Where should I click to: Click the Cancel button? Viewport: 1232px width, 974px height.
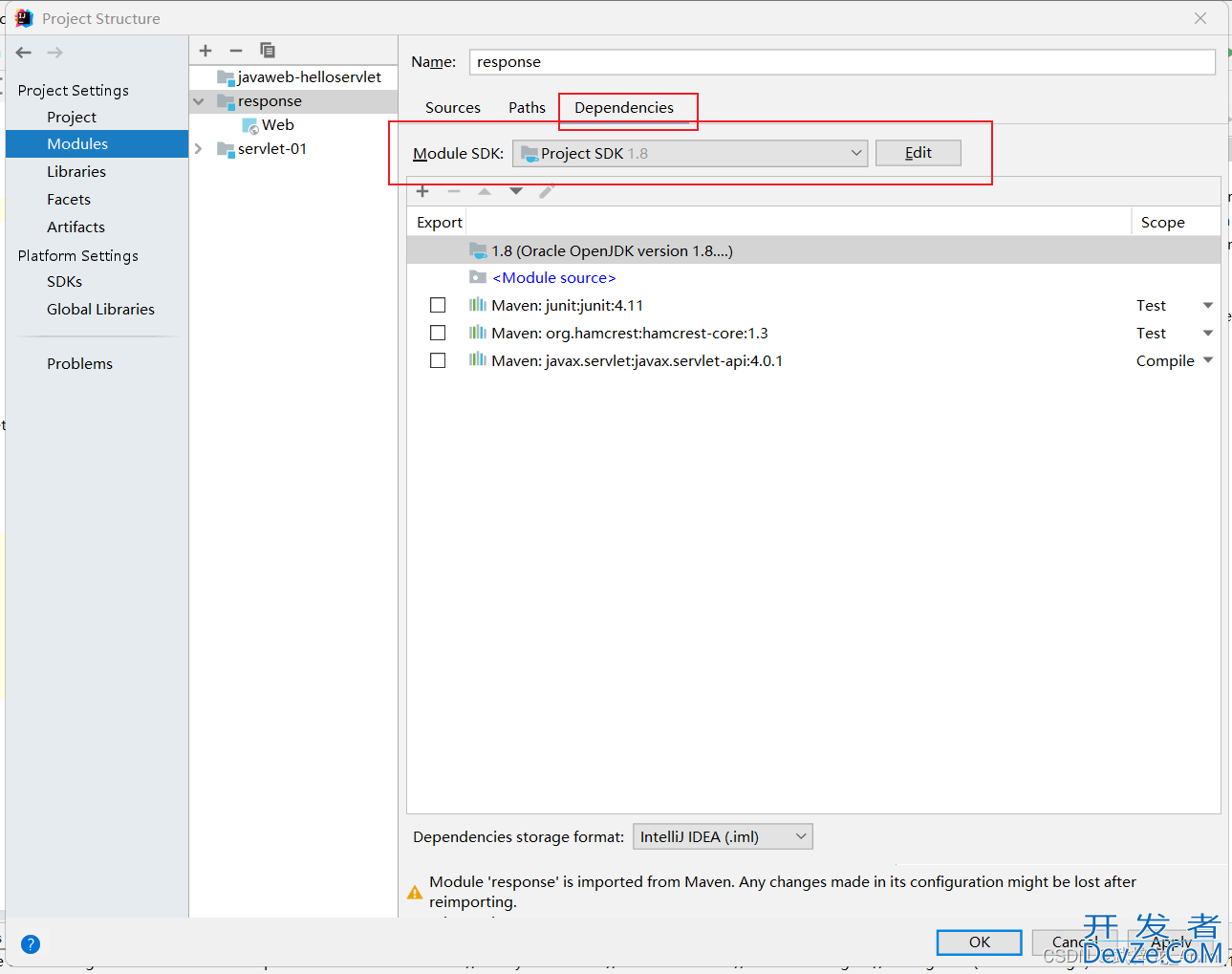1075,942
